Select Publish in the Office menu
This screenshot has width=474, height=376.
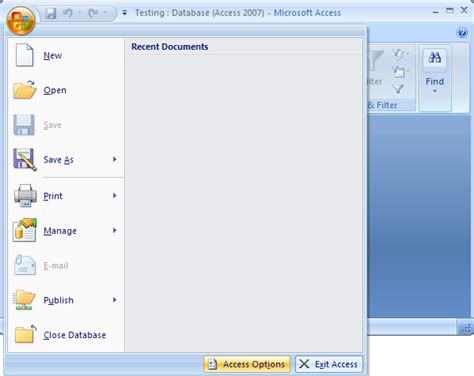pyautogui.click(x=58, y=300)
